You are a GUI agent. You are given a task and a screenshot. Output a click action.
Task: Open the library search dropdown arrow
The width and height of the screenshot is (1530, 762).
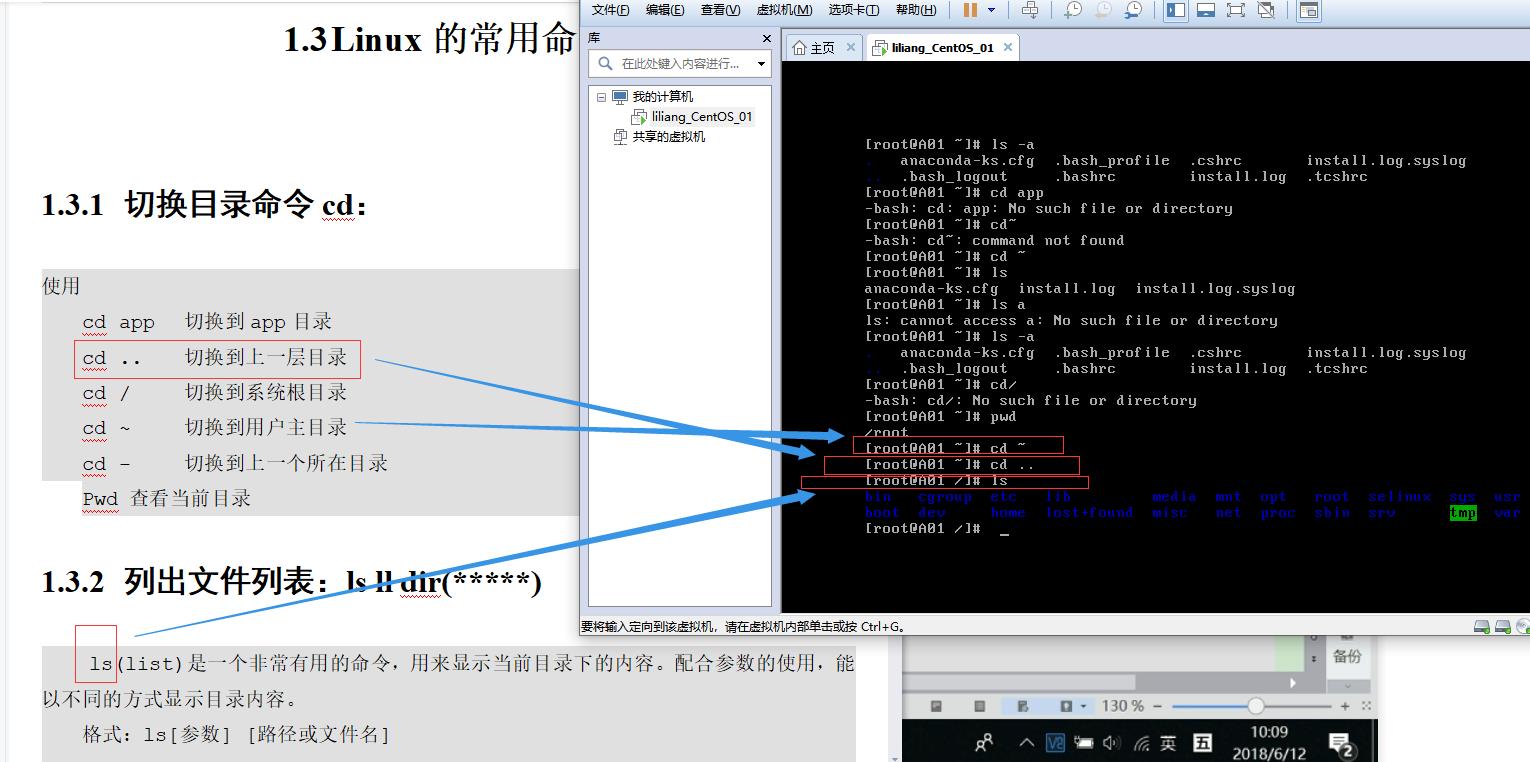[762, 63]
